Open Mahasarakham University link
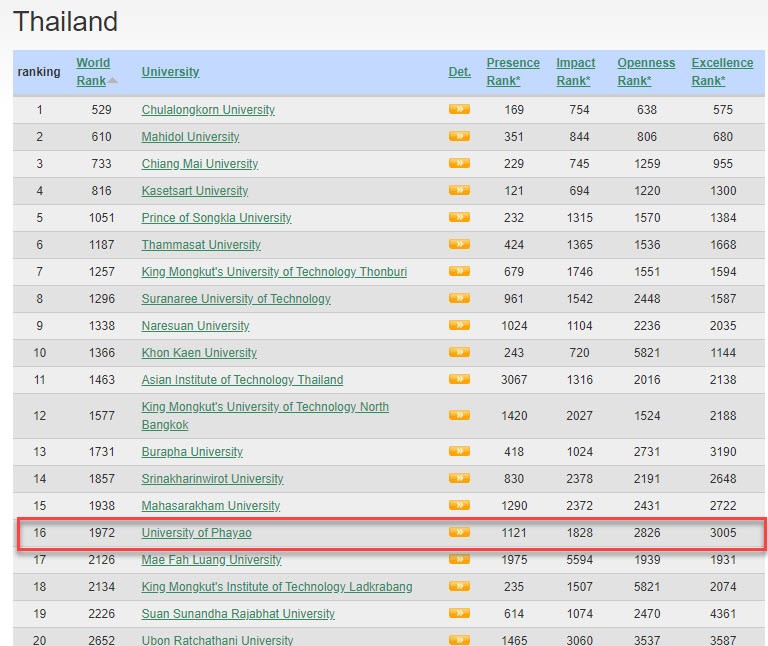Image resolution: width=768 pixels, height=646 pixels. 211,505
